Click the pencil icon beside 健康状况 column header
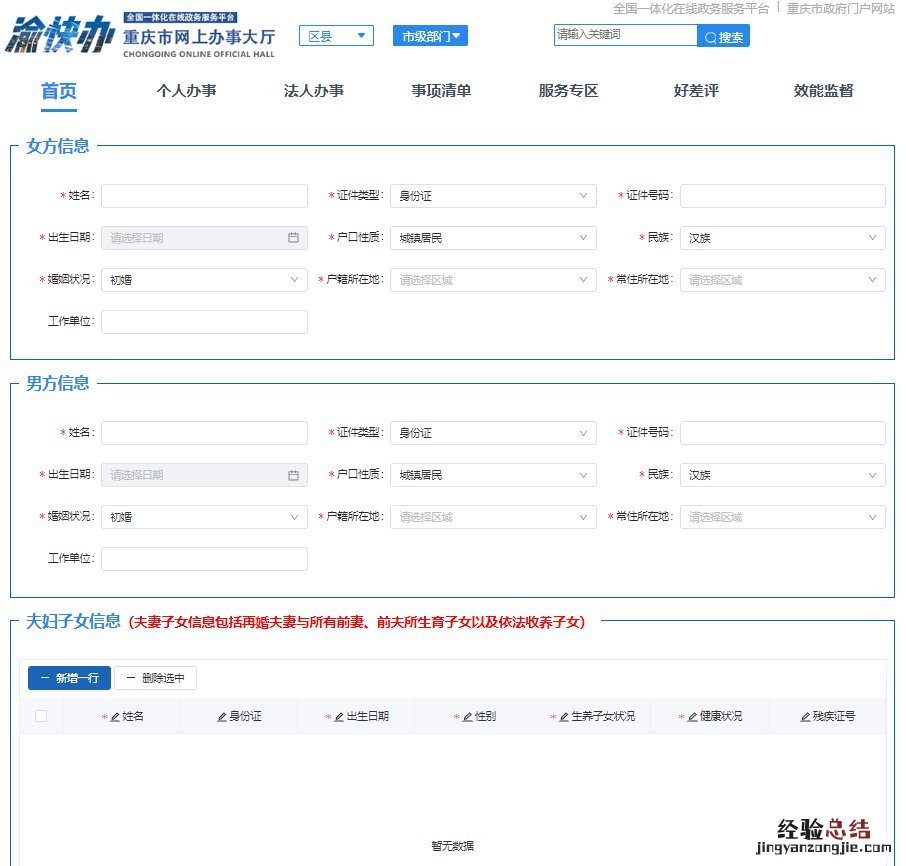 coord(692,717)
